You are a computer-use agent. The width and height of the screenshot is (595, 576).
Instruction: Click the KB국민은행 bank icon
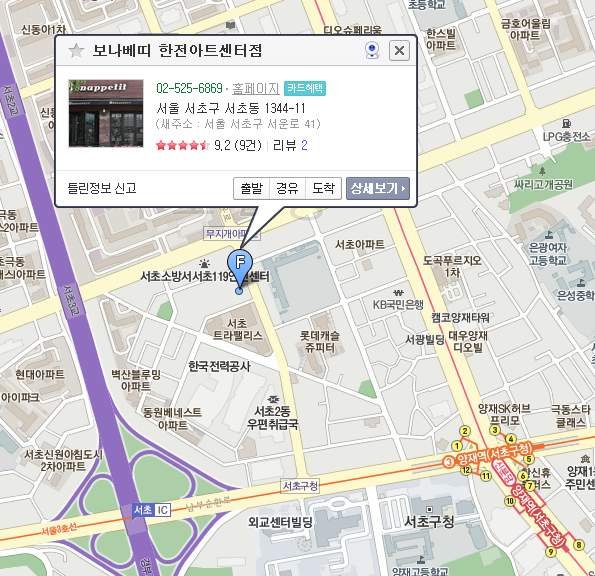click(398, 293)
